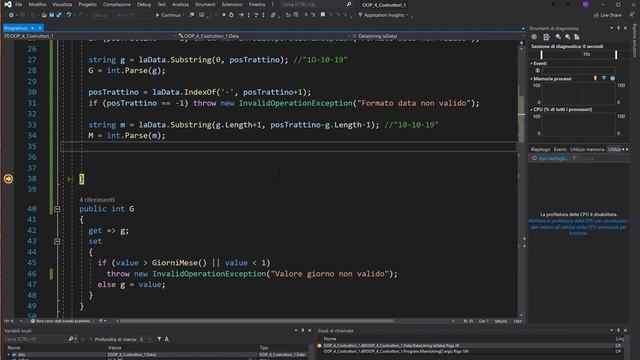Click the step over icon

click(x=256, y=15)
